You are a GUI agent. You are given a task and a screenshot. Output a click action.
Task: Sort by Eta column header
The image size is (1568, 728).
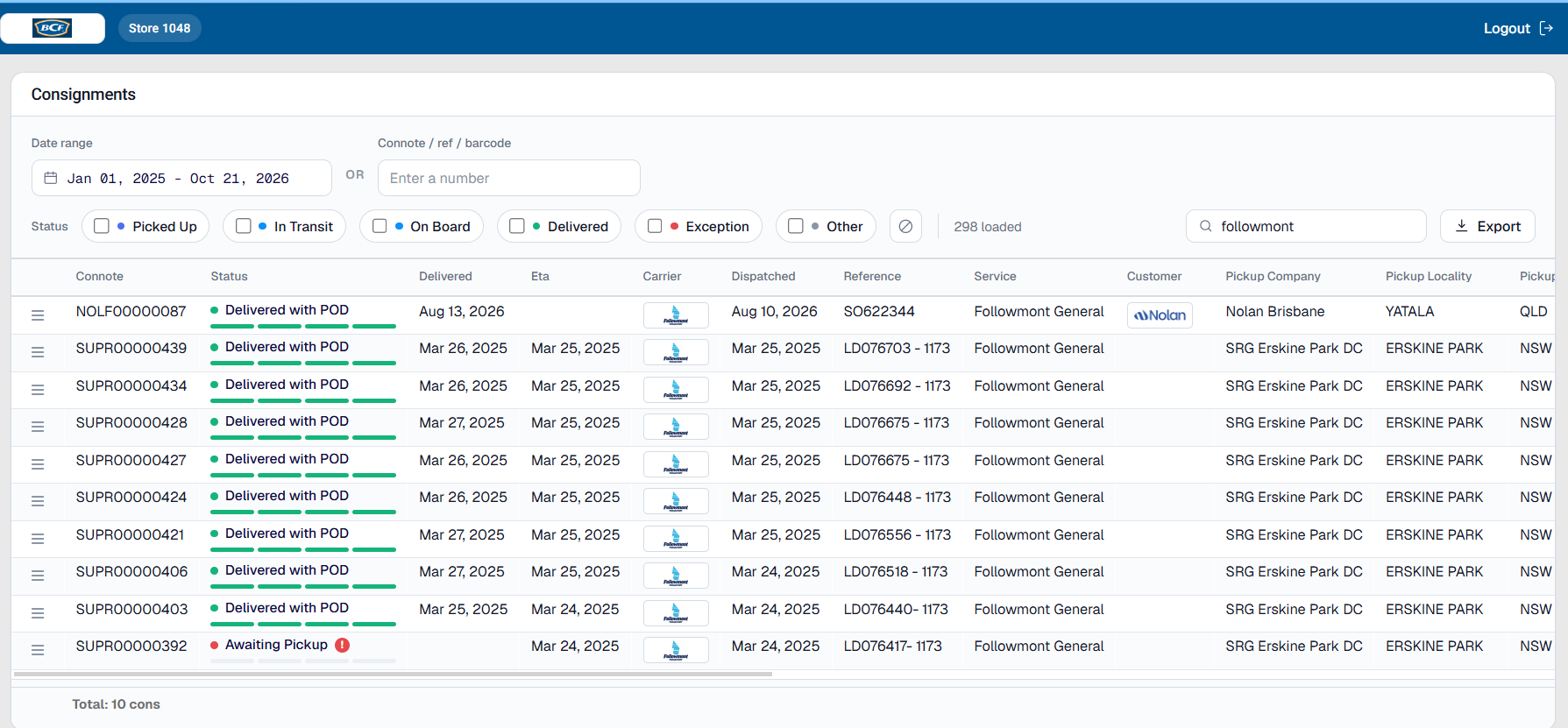(540, 276)
